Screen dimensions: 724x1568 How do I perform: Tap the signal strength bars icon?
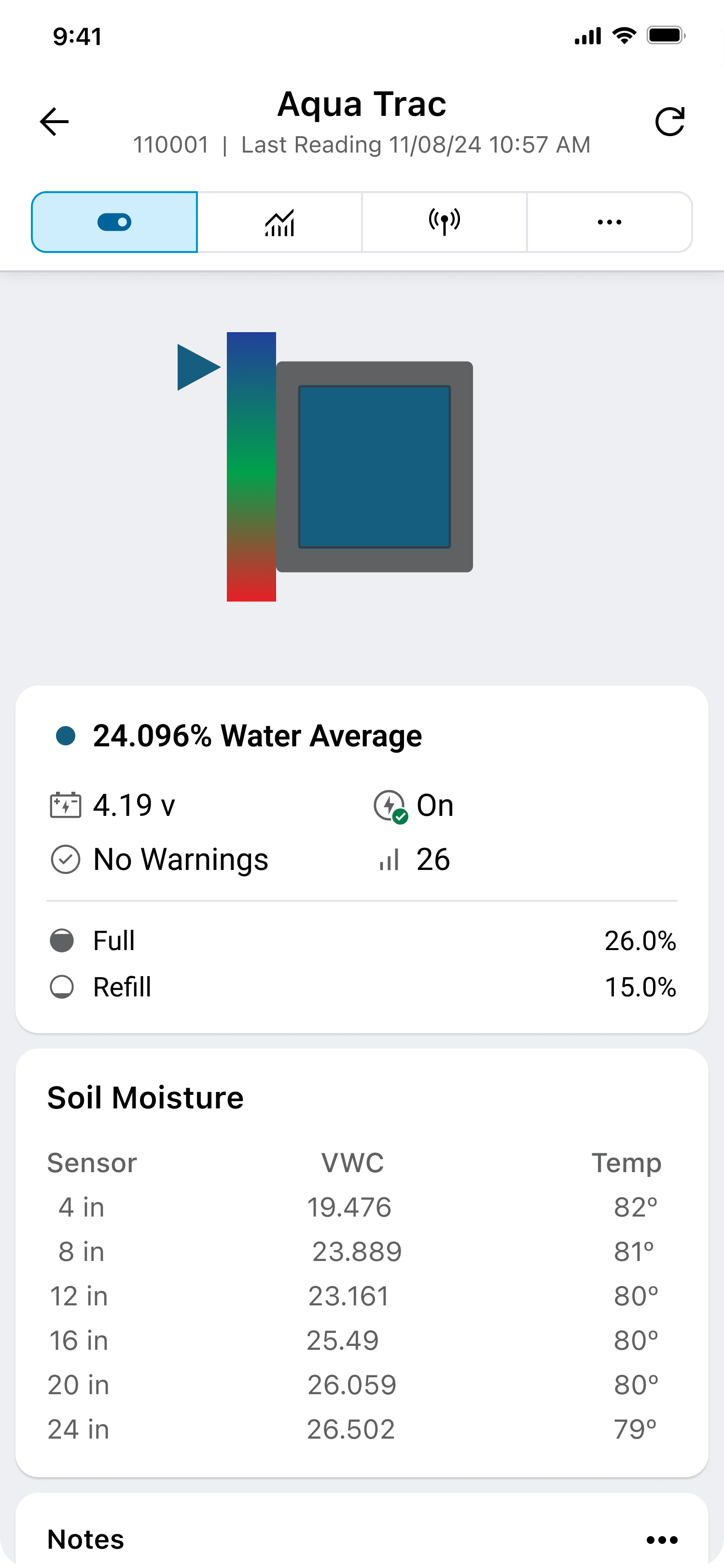pos(390,859)
